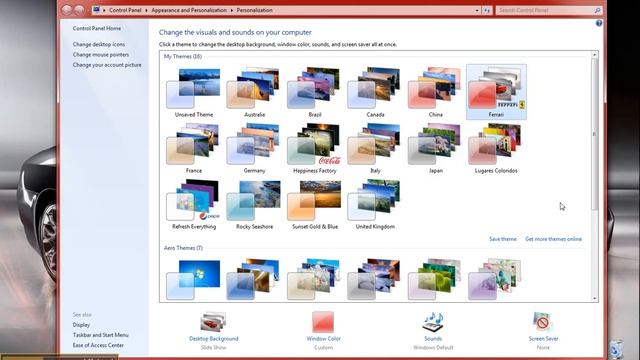Open Taskbar and Start Menu link

[100, 335]
